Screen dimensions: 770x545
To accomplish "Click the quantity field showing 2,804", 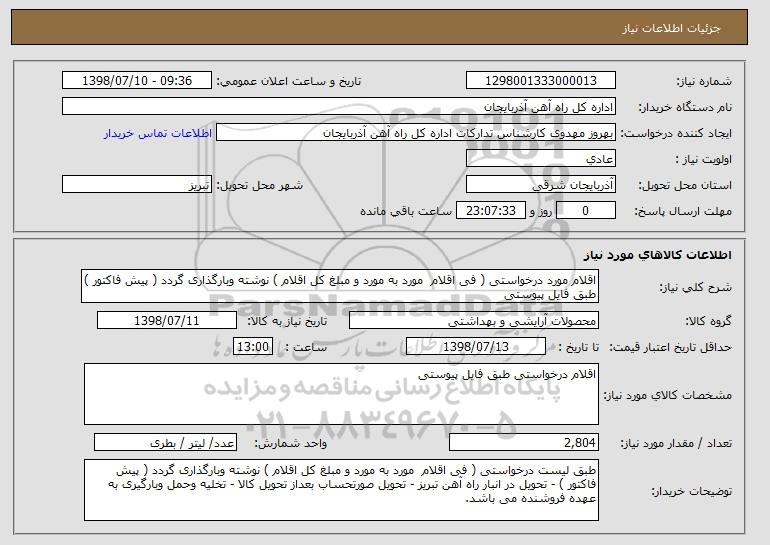I will tap(523, 443).
